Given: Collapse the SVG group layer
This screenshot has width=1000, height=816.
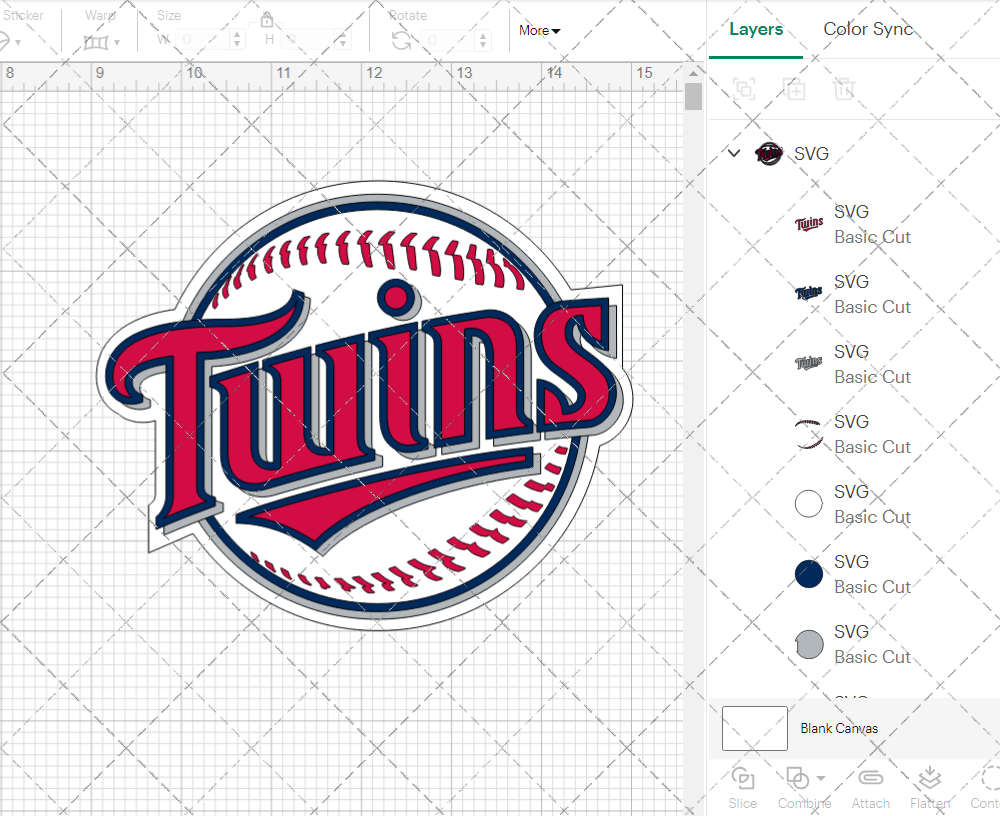Looking at the screenshot, I should coord(734,153).
